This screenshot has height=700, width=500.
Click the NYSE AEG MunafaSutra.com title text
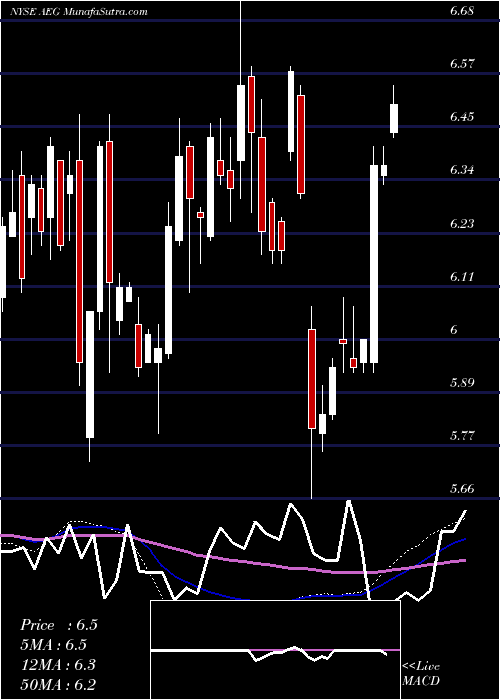pos(79,12)
